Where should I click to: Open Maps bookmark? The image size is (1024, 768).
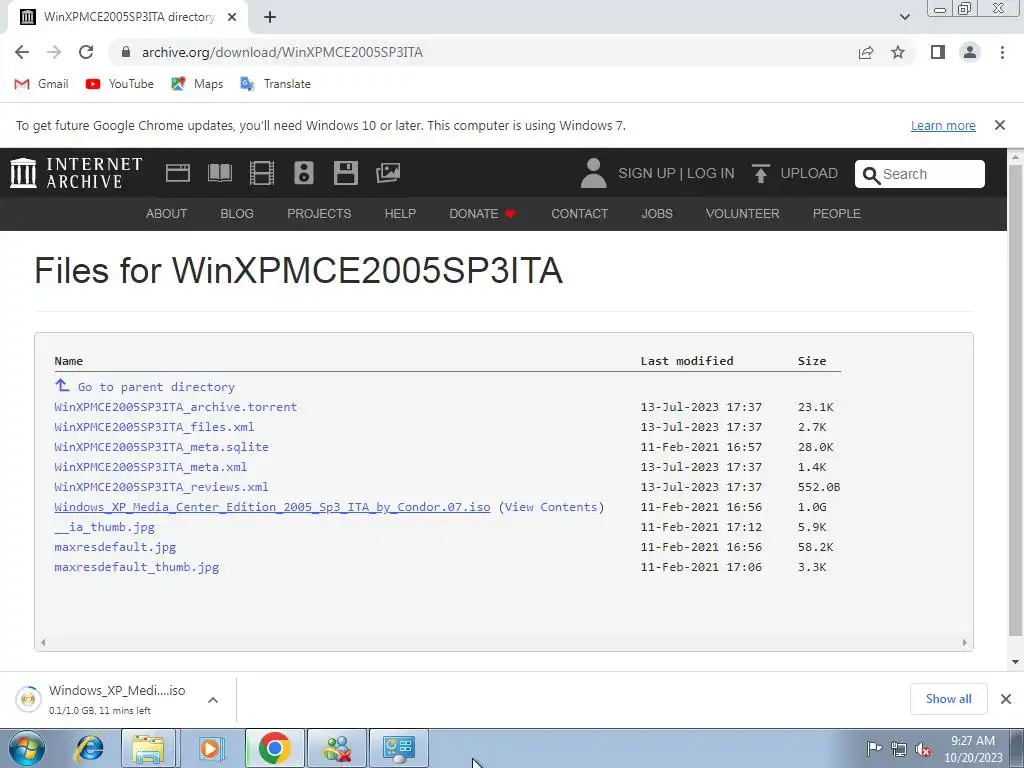point(197,84)
